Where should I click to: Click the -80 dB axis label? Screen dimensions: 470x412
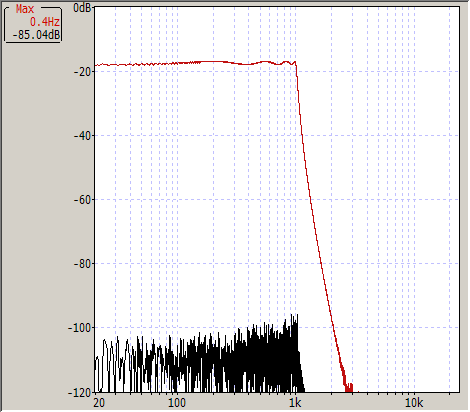point(82,264)
